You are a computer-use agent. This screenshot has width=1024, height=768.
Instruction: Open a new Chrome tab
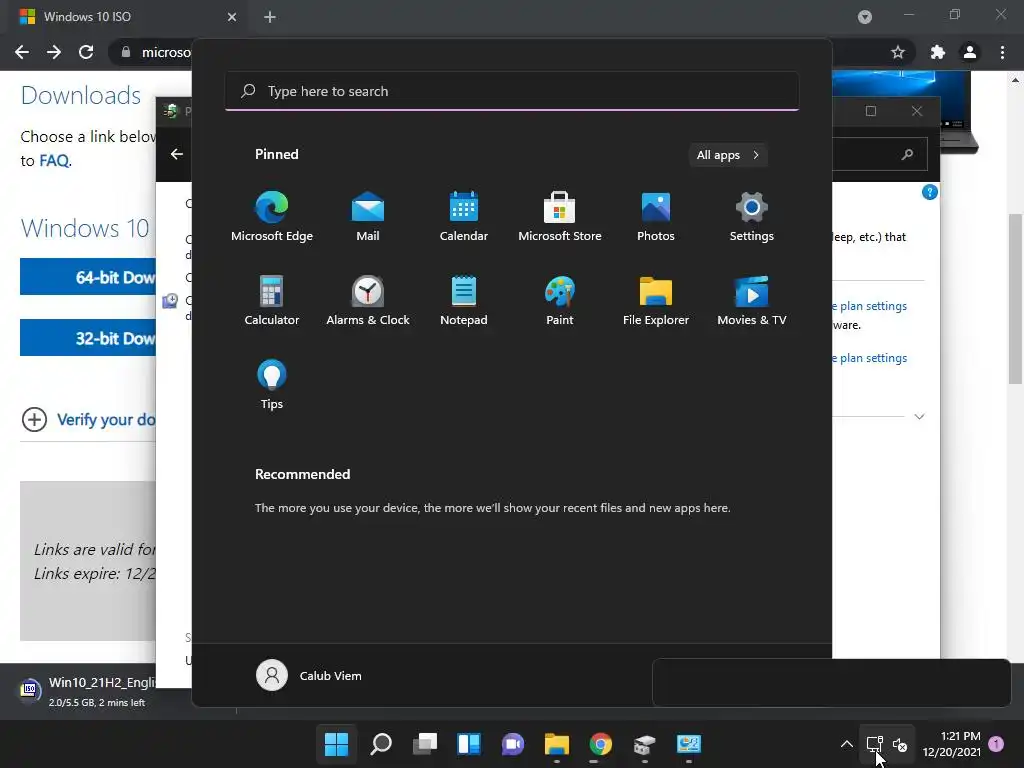[x=270, y=17]
